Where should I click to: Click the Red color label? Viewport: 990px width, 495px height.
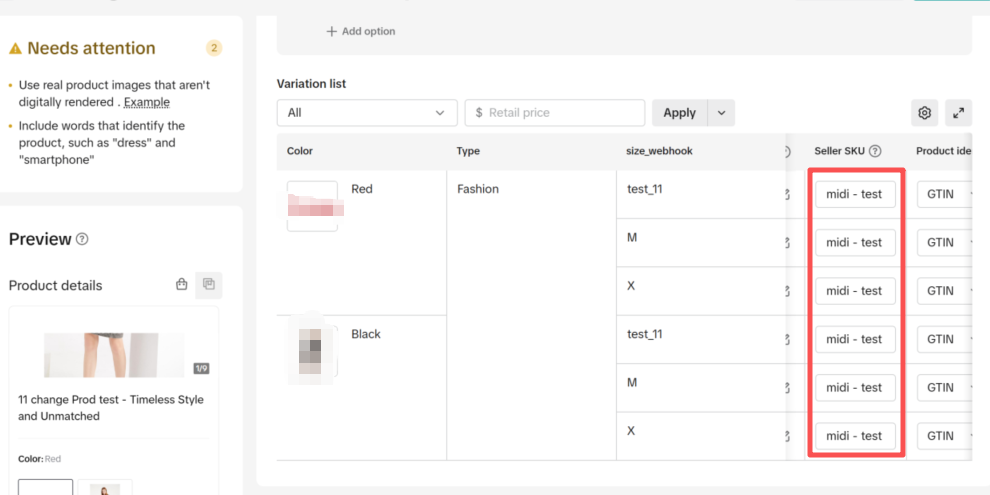tap(362, 189)
